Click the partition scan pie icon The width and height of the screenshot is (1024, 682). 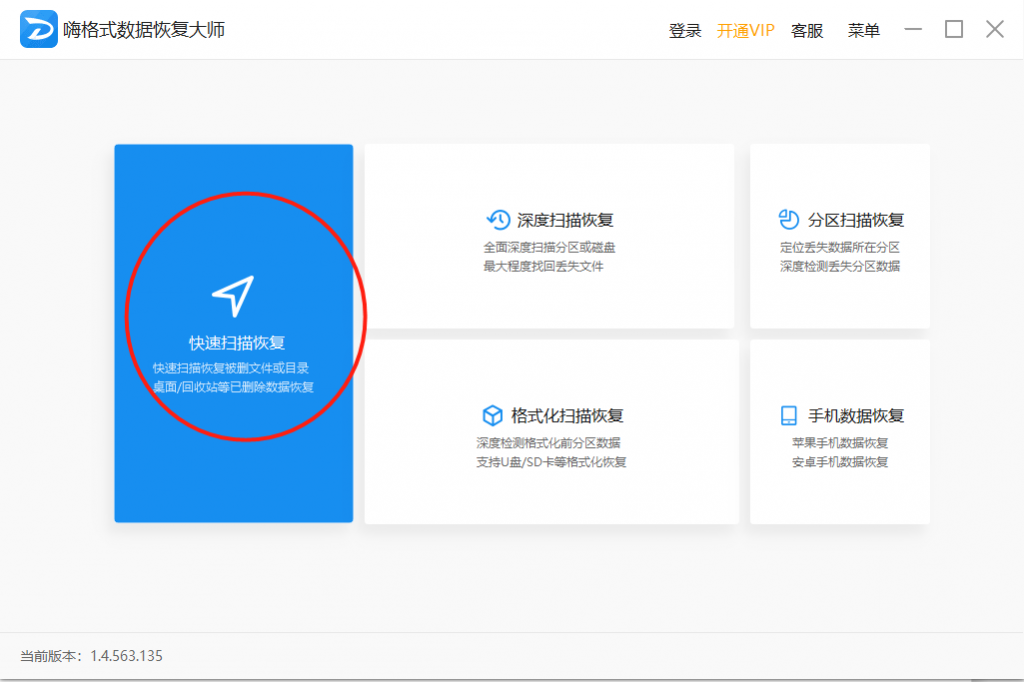pyautogui.click(x=789, y=219)
